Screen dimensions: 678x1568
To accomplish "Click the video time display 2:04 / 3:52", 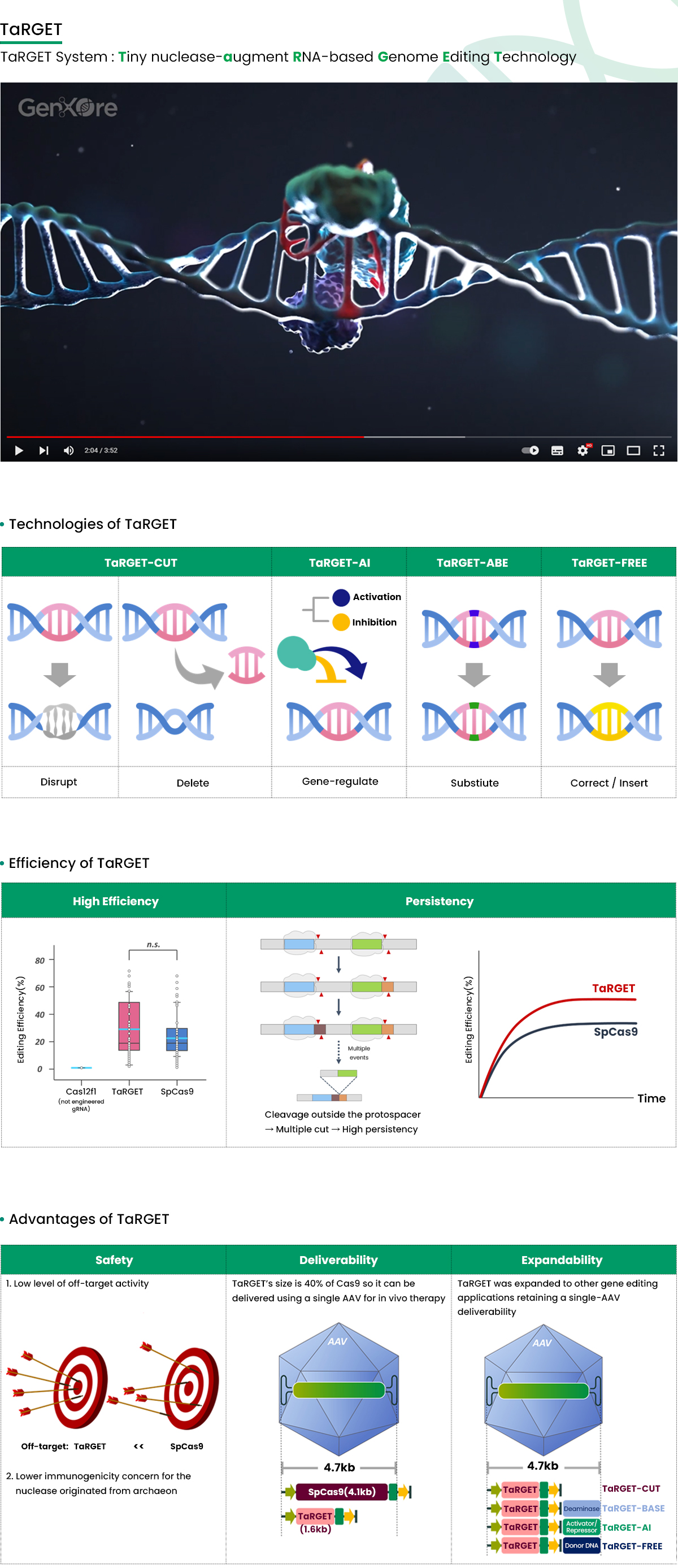I will 101,450.
